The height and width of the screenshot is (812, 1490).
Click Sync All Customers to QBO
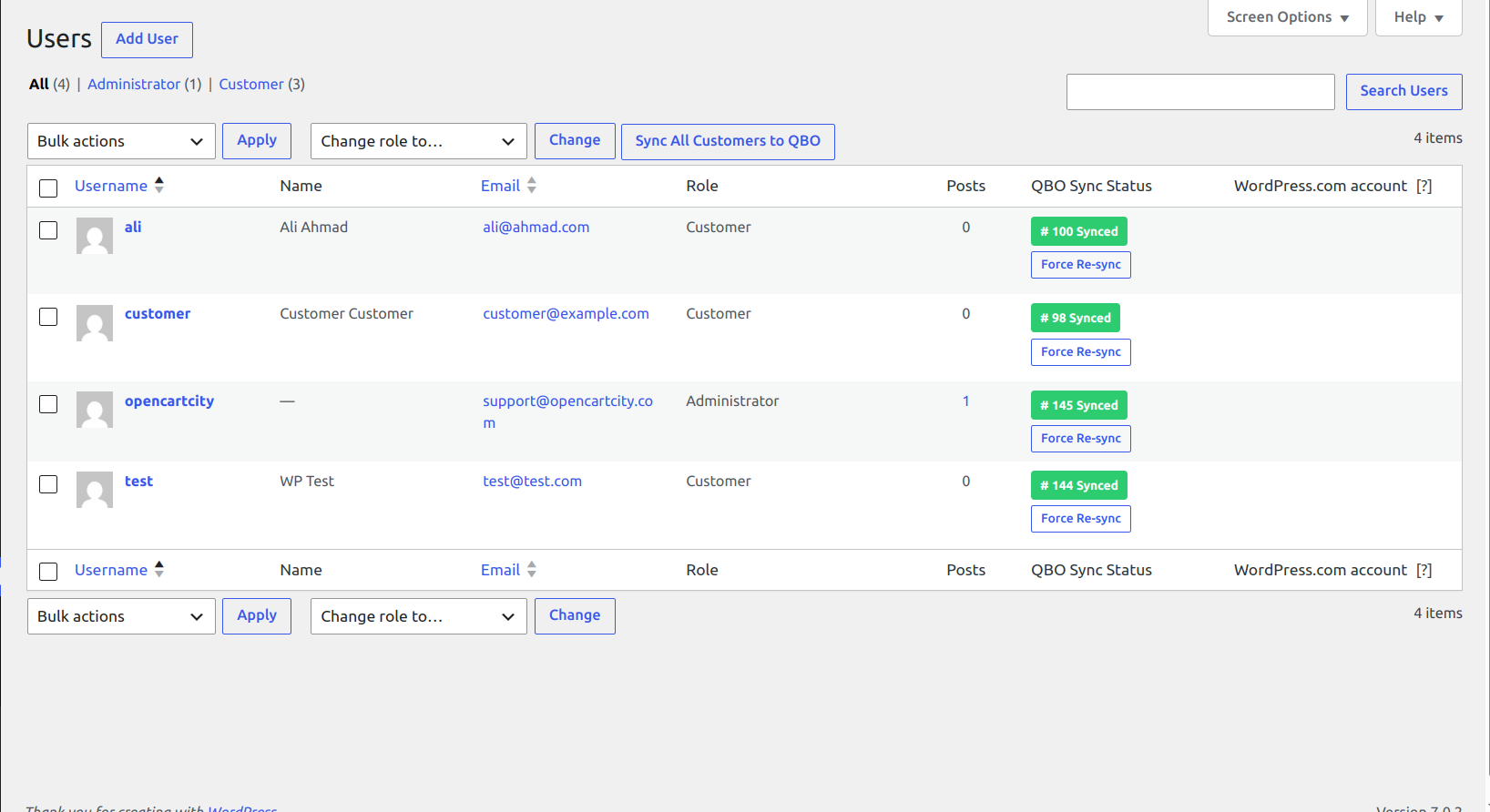[x=728, y=141]
